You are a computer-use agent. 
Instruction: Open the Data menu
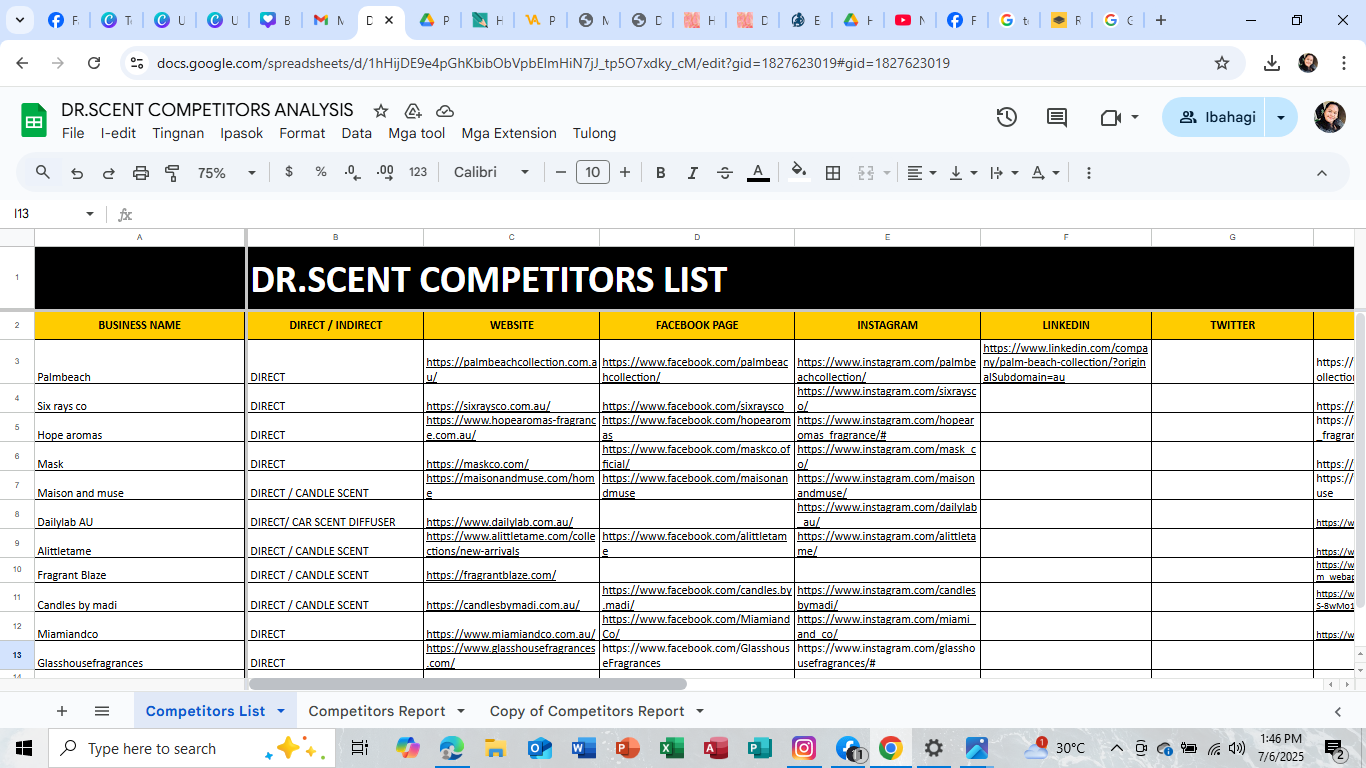pyautogui.click(x=357, y=133)
